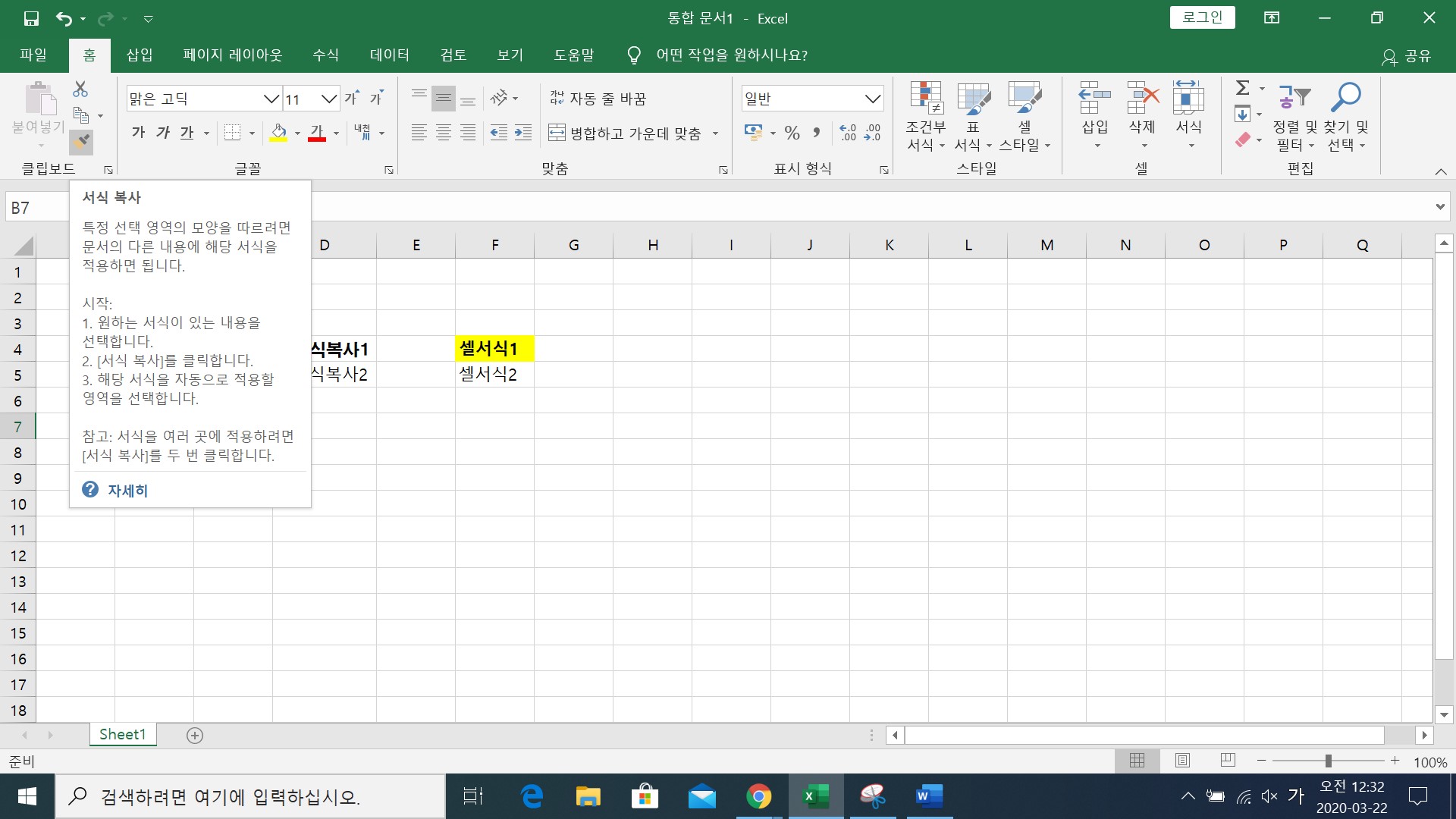Open the font name 맑은 고딕 dropdown

click(271, 99)
